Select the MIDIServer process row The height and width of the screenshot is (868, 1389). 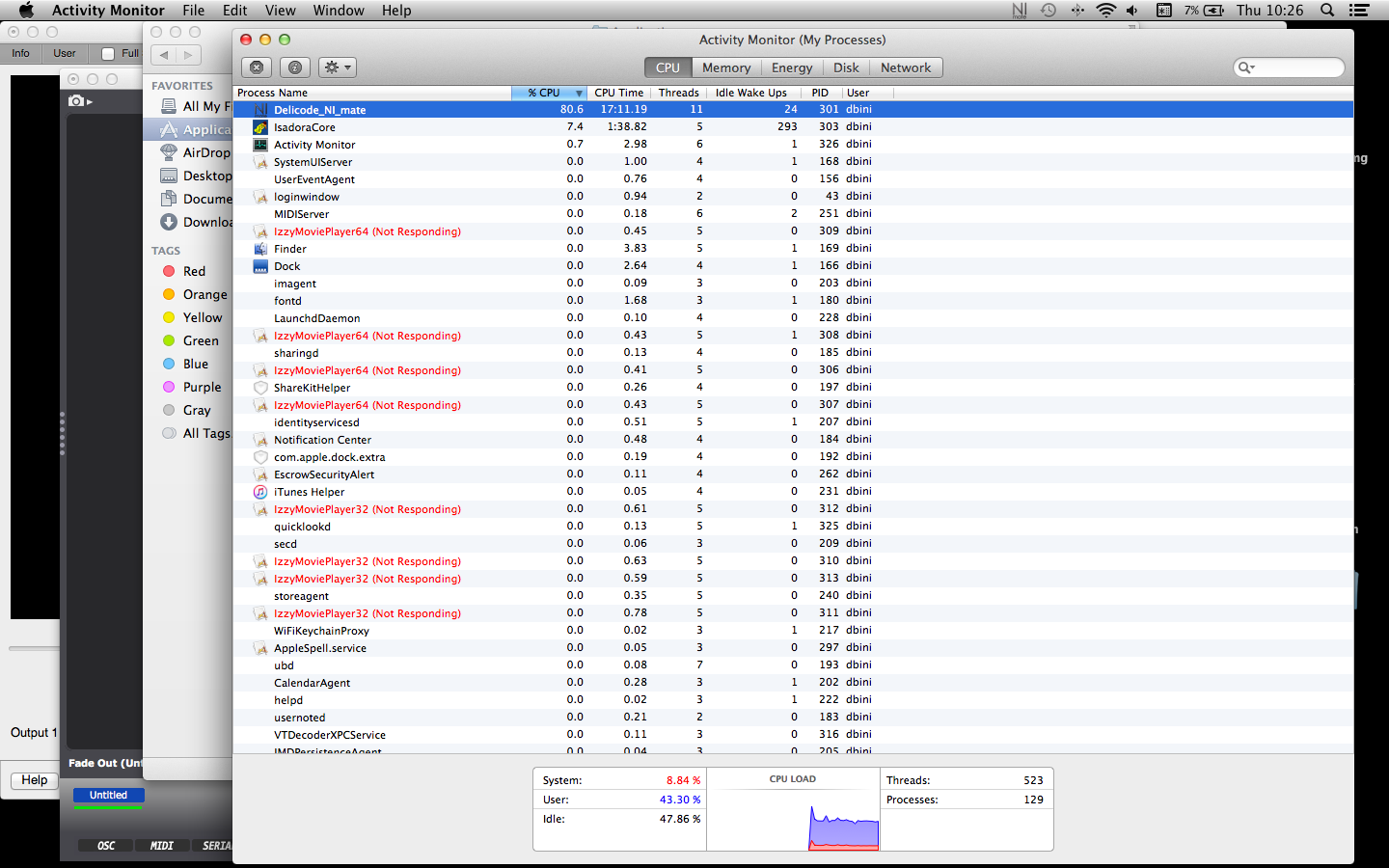(x=793, y=214)
